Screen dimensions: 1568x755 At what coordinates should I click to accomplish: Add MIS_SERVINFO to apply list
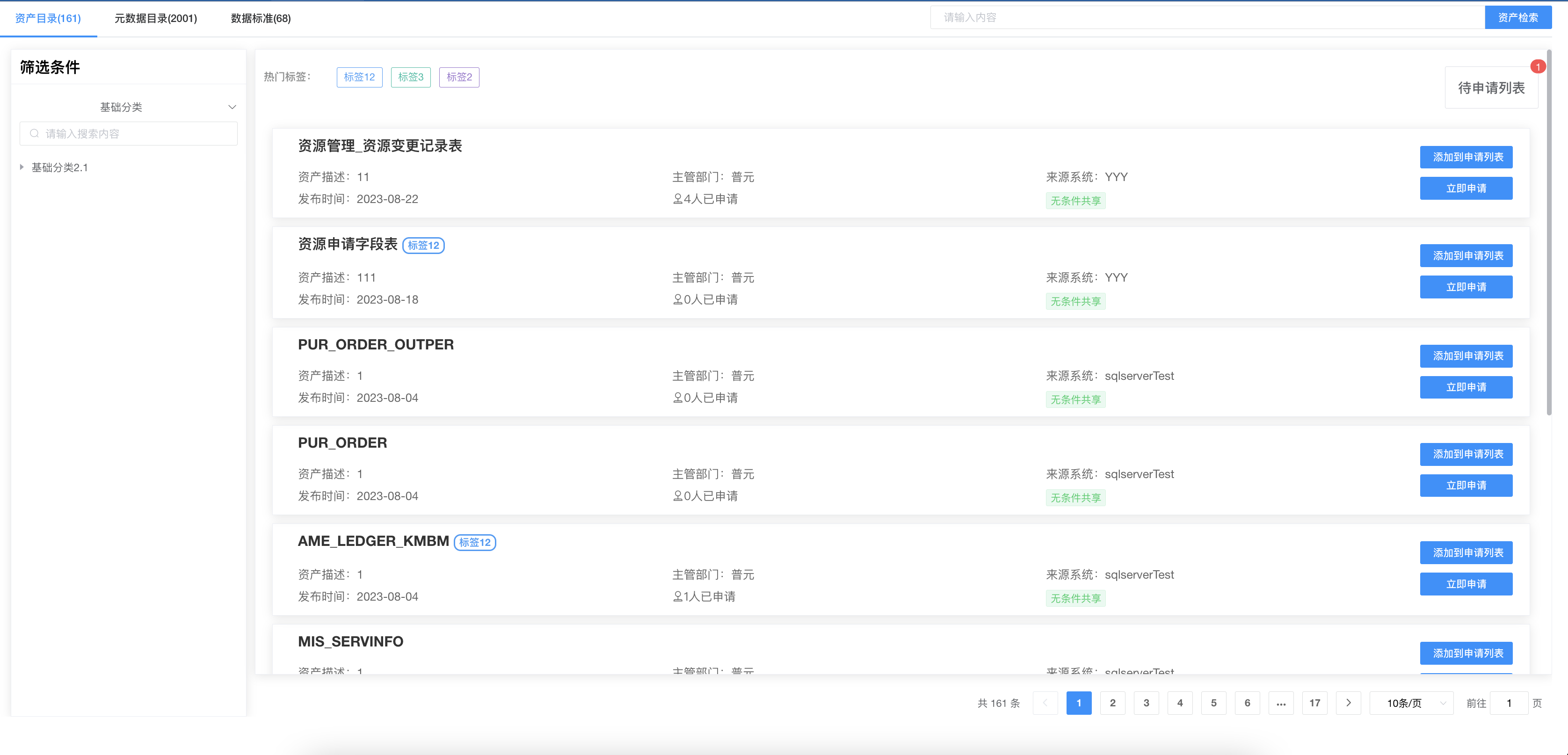coord(1466,653)
